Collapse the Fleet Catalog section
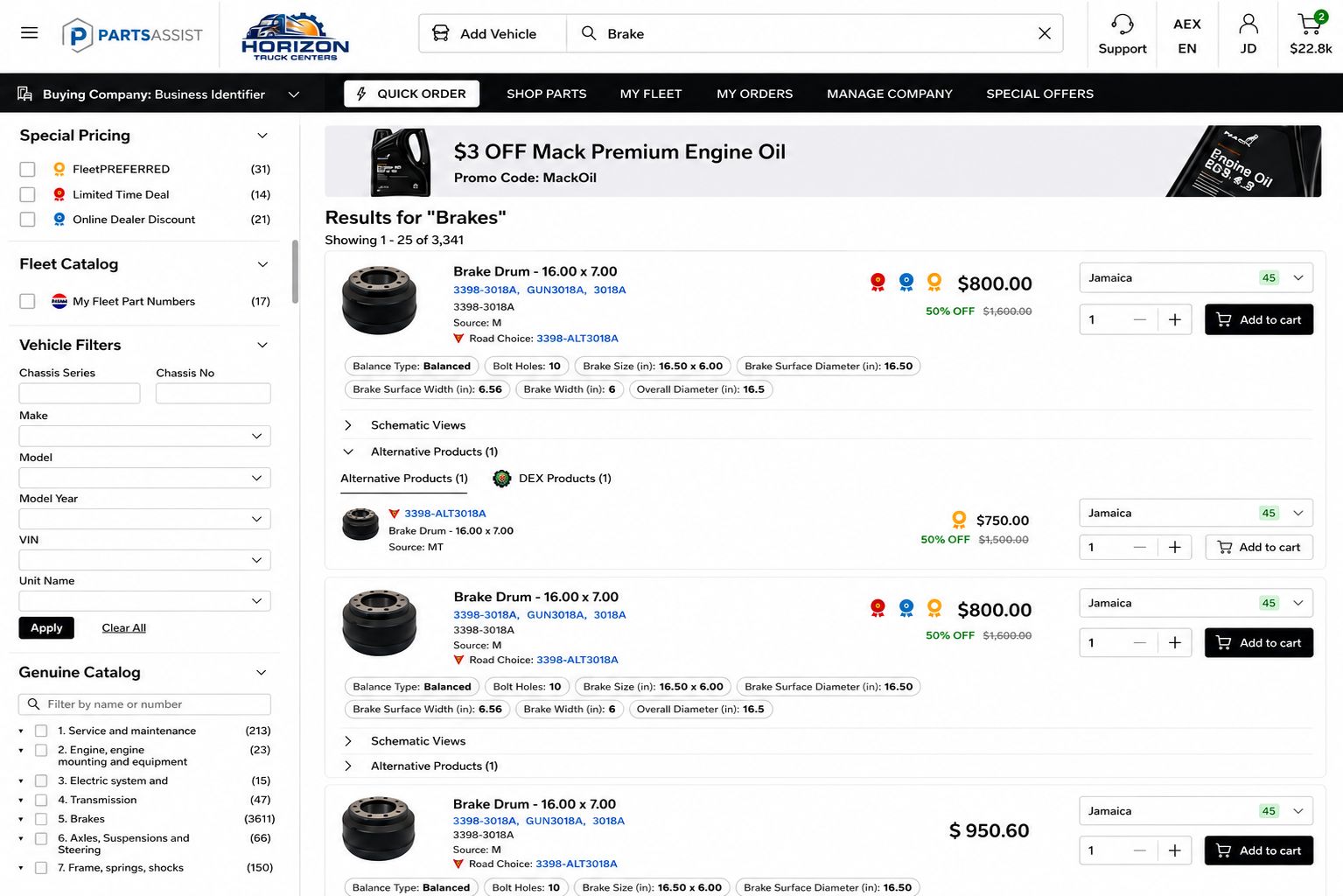Image resolution: width=1343 pixels, height=896 pixels. (x=262, y=263)
